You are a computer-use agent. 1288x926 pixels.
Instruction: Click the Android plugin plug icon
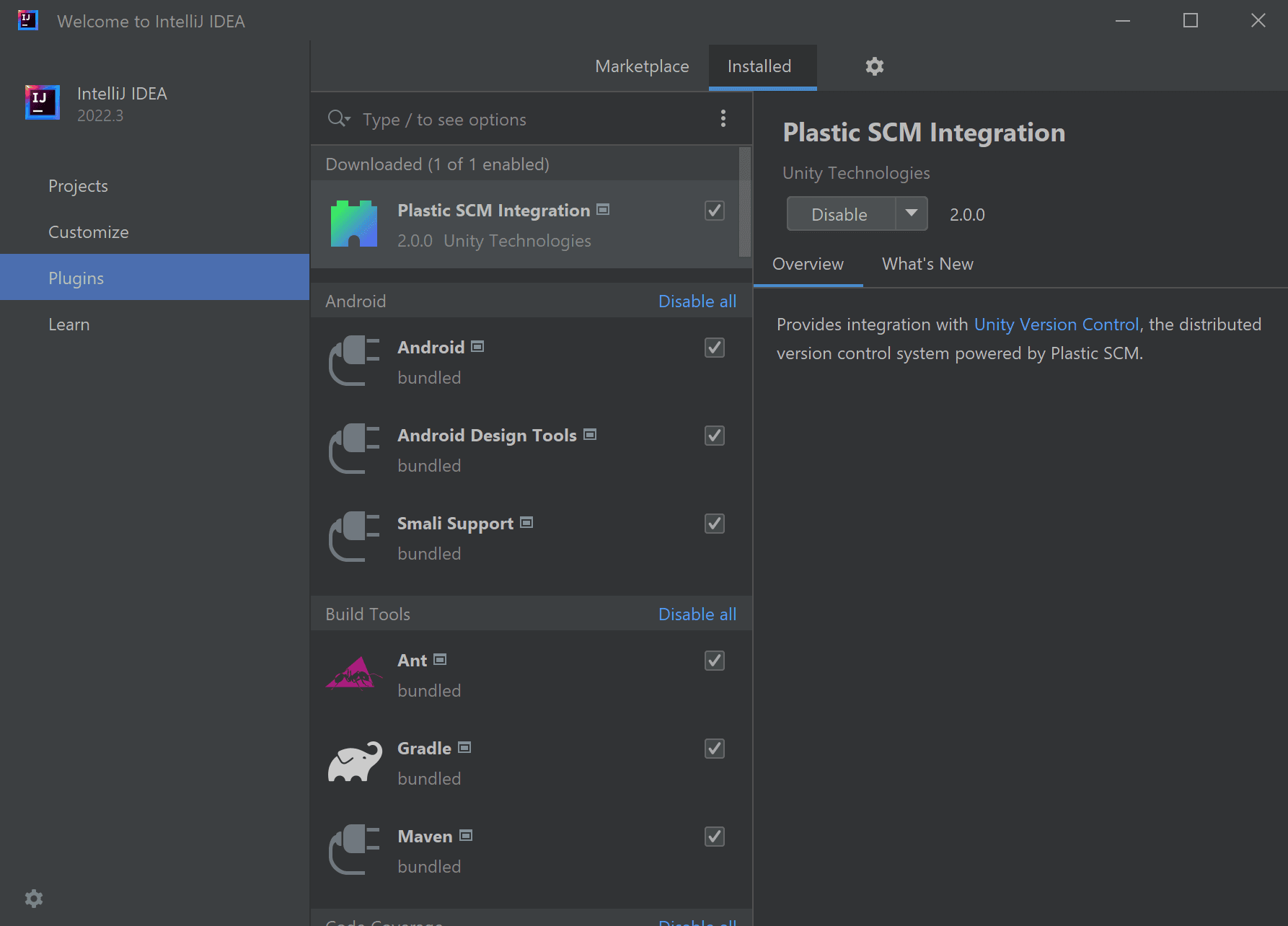pos(354,361)
